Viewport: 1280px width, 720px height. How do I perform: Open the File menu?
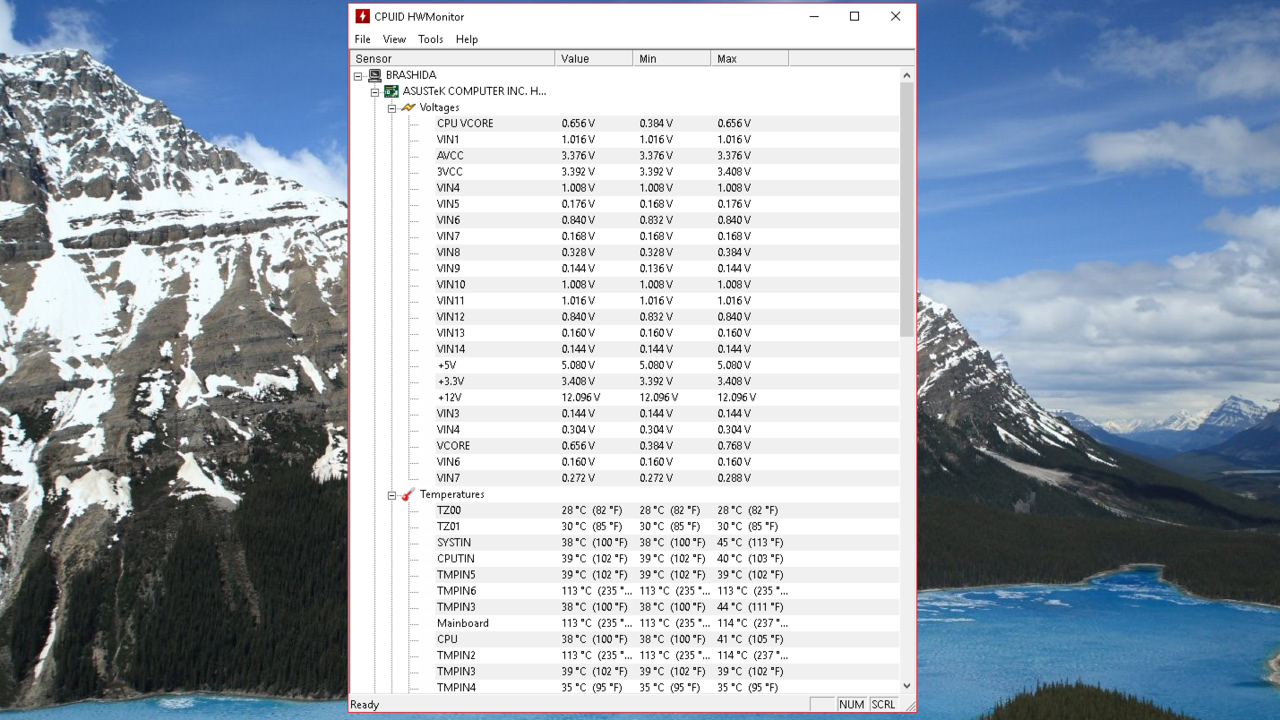pos(362,39)
